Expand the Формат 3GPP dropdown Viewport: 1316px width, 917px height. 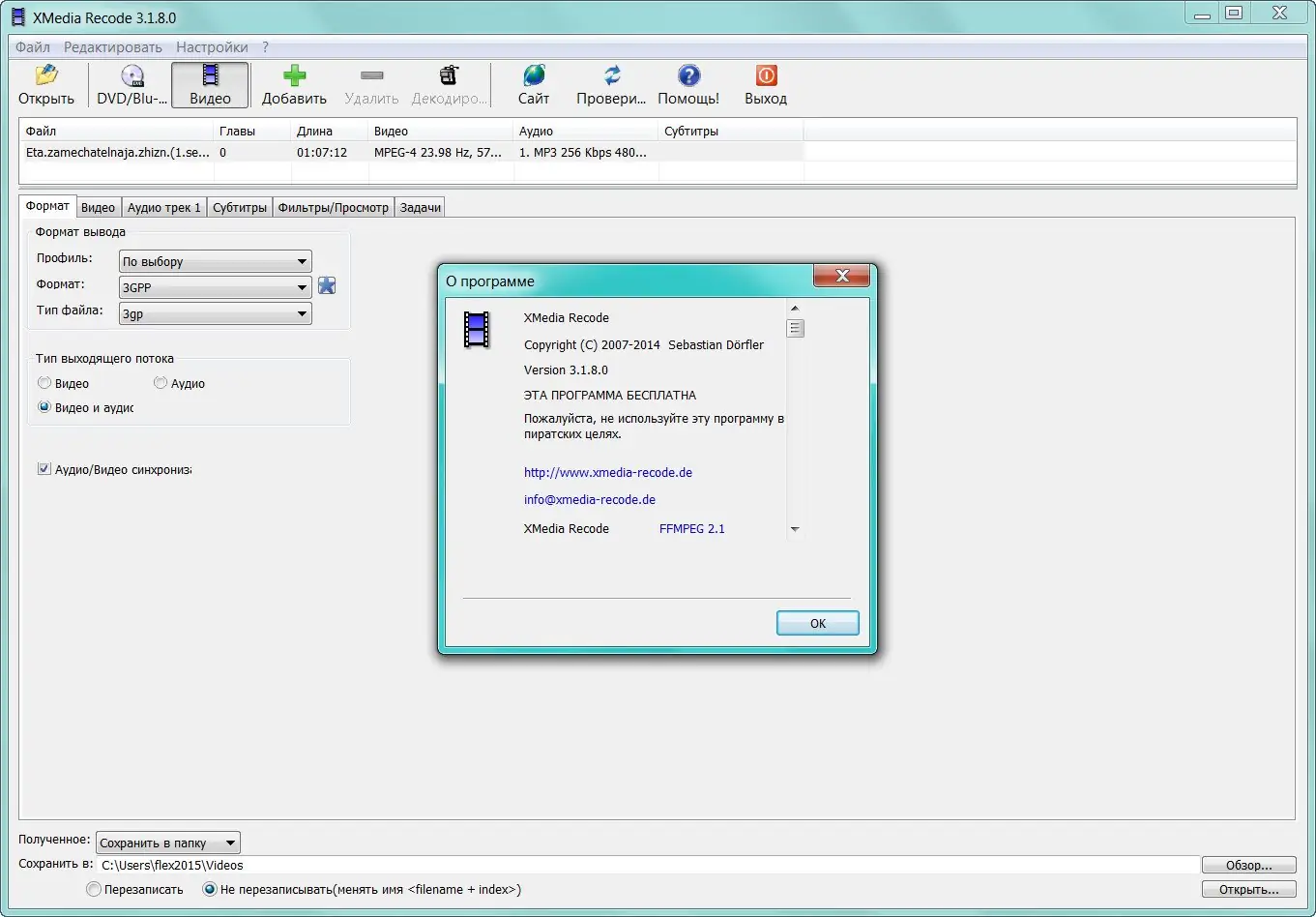tap(216, 287)
